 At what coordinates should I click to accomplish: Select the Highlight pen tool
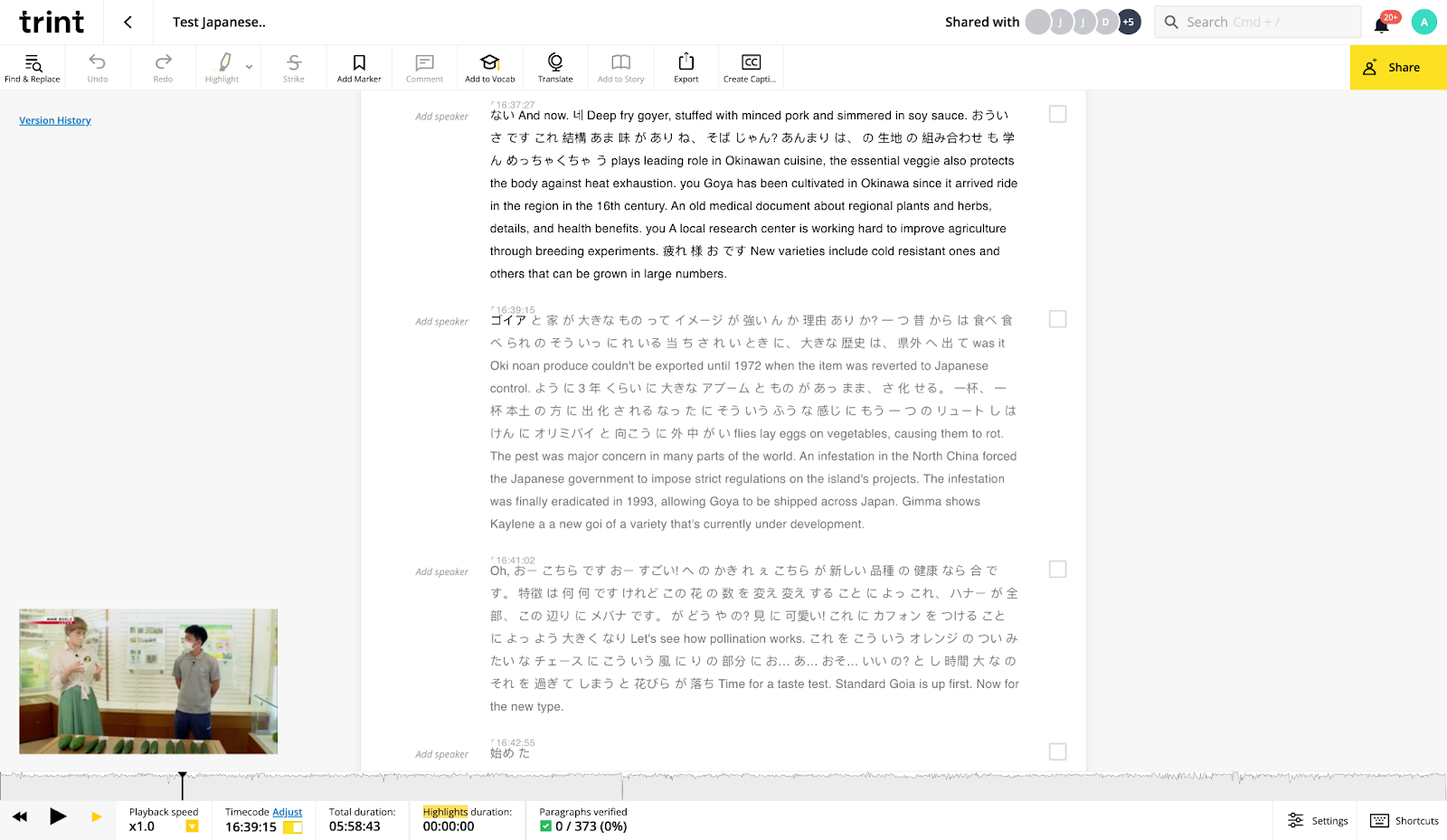tap(222, 62)
